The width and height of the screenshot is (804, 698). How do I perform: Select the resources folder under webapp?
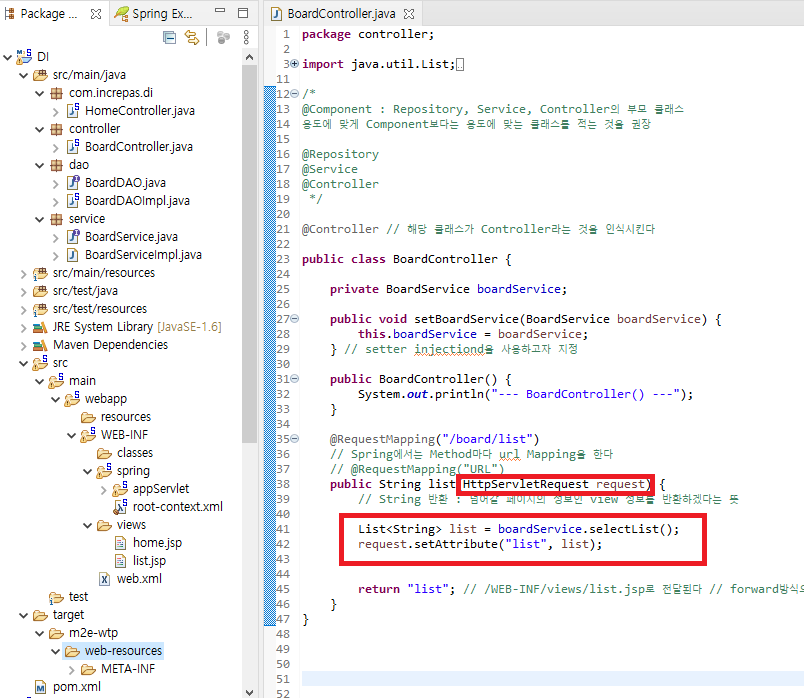point(126,417)
